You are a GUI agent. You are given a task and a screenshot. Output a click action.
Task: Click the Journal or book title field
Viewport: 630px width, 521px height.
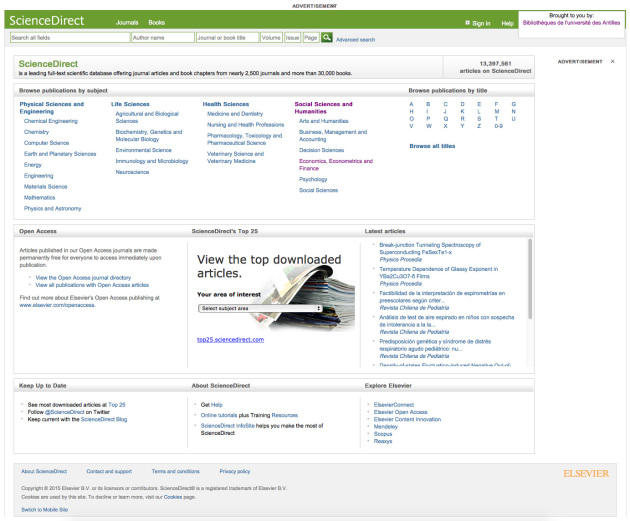click(x=225, y=38)
